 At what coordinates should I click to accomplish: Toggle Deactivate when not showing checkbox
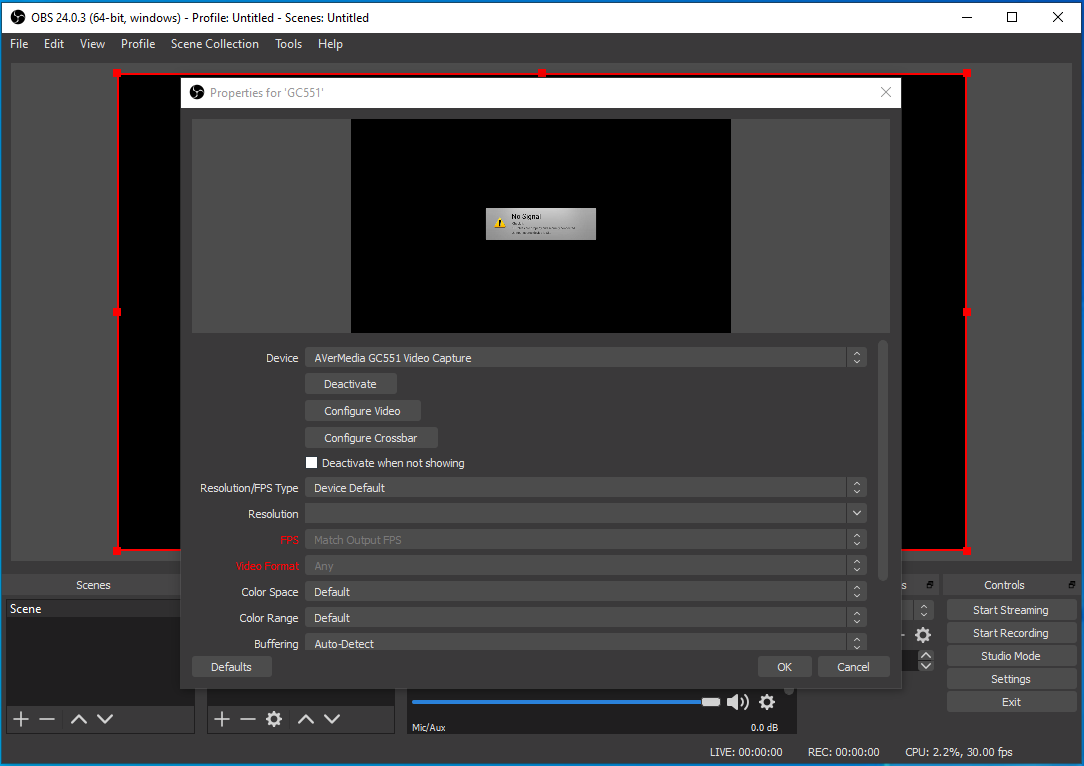click(x=311, y=463)
